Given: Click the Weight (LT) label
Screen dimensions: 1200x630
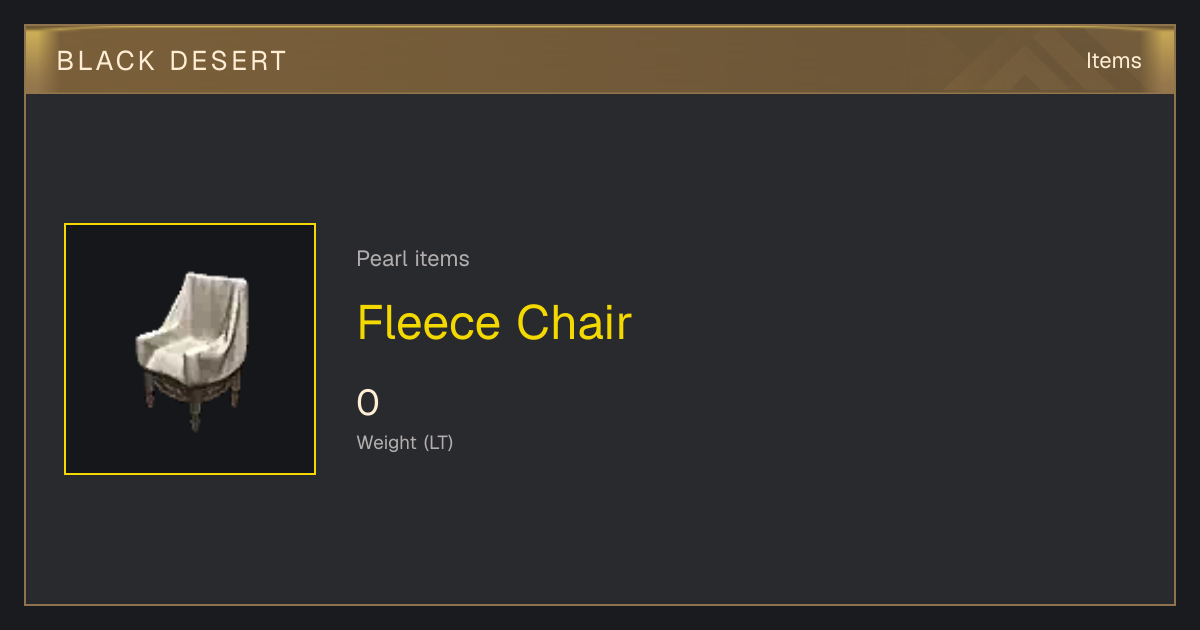Looking at the screenshot, I should [405, 442].
